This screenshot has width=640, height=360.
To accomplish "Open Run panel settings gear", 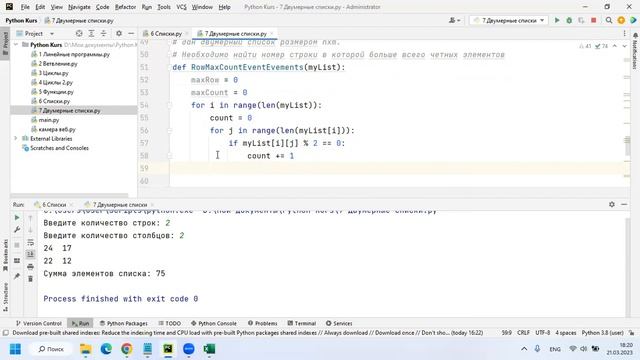I will (611, 204).
